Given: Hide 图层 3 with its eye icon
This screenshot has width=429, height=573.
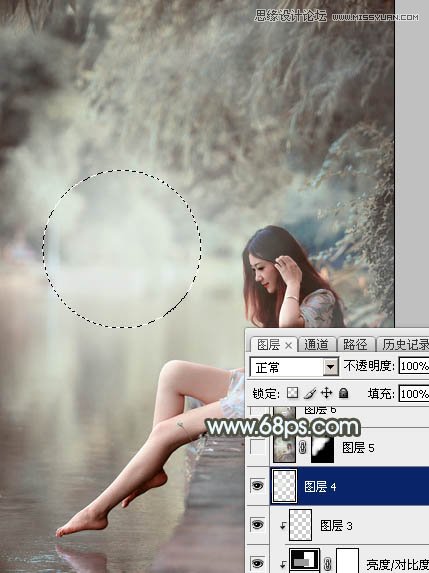Looking at the screenshot, I should point(258,525).
